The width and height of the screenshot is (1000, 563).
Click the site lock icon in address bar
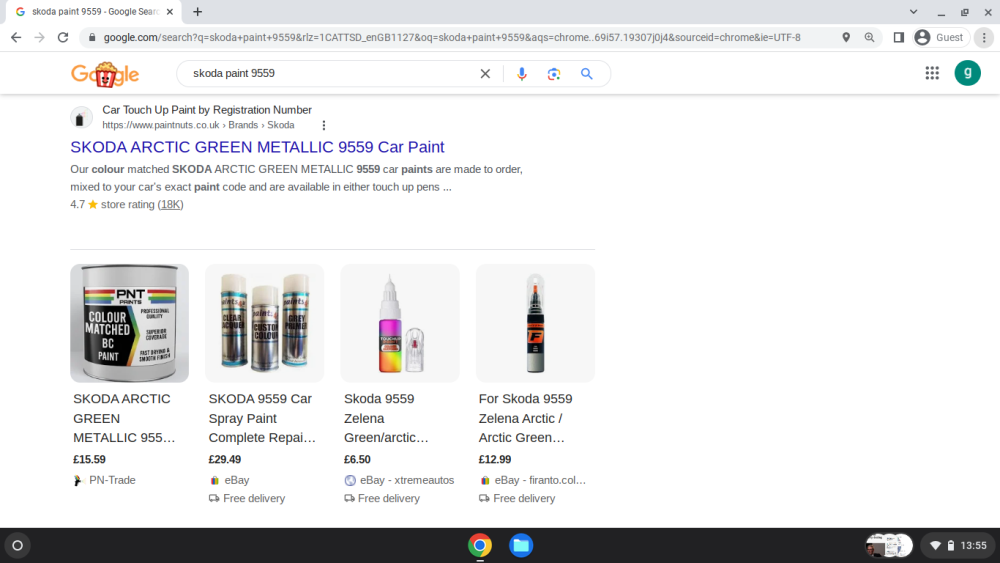coord(92,38)
